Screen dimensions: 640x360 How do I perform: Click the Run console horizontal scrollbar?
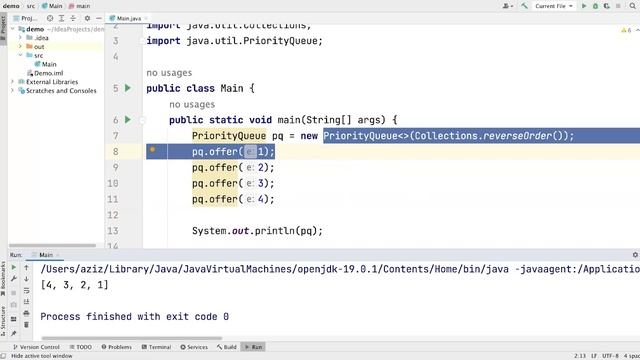132,338
